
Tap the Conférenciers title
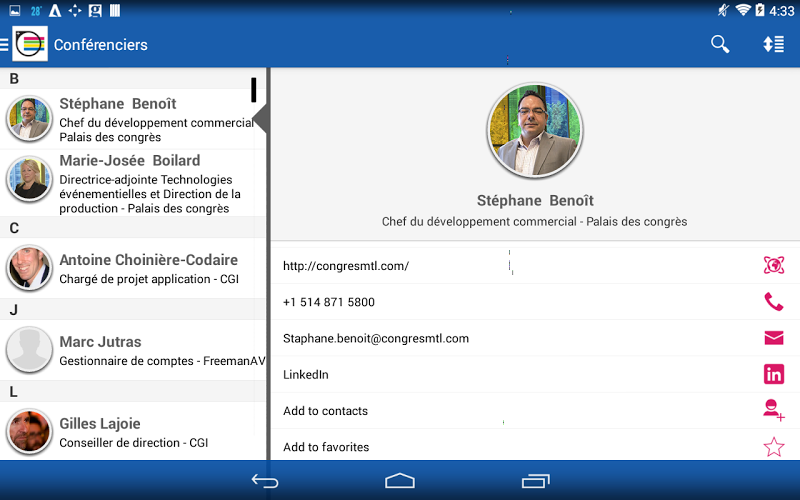tap(101, 45)
